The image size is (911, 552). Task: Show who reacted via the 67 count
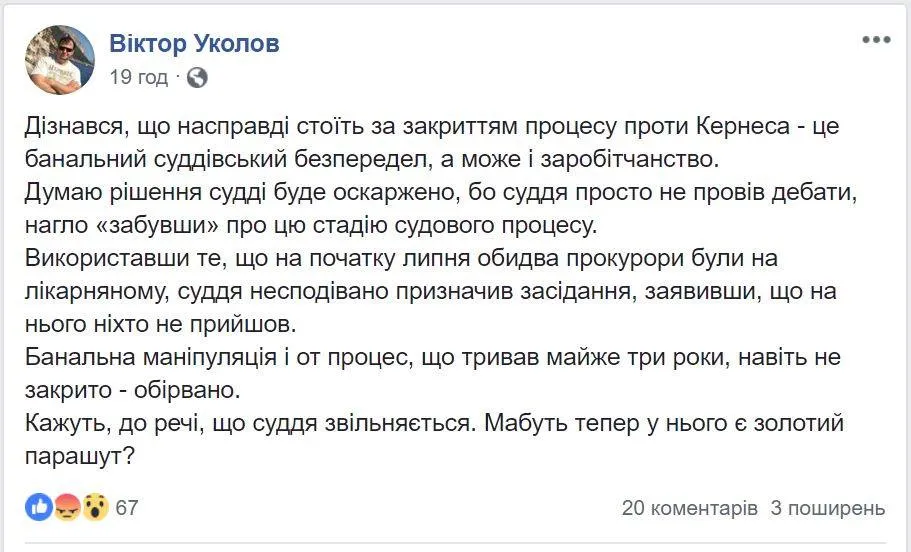[127, 507]
